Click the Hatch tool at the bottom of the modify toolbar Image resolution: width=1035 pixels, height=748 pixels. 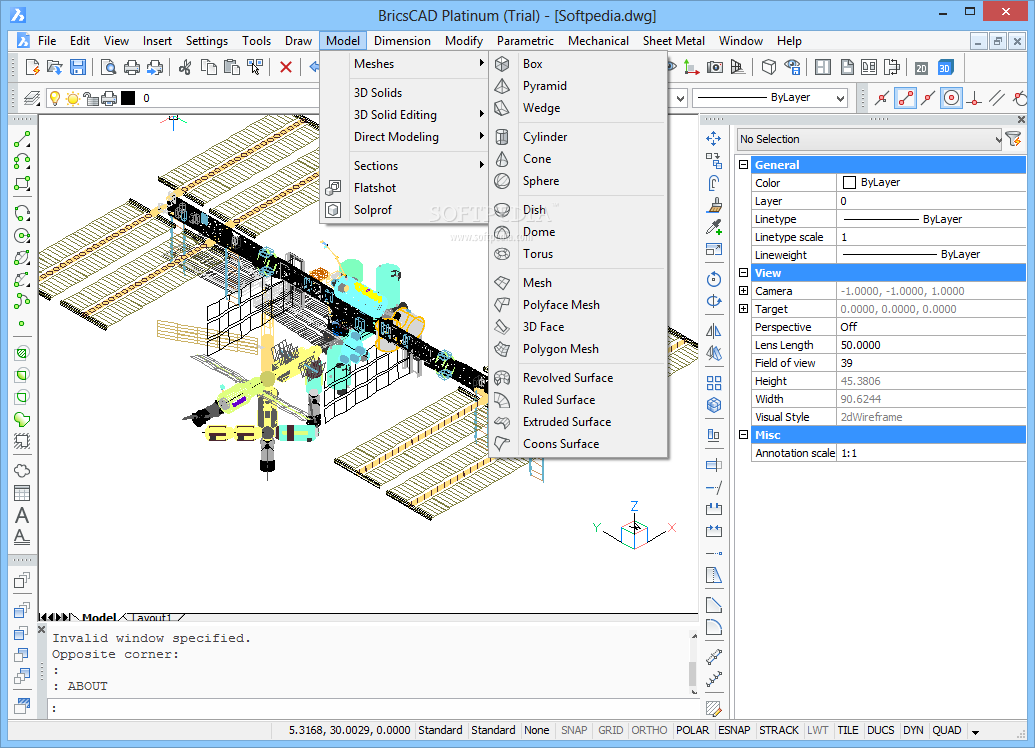click(x=714, y=708)
